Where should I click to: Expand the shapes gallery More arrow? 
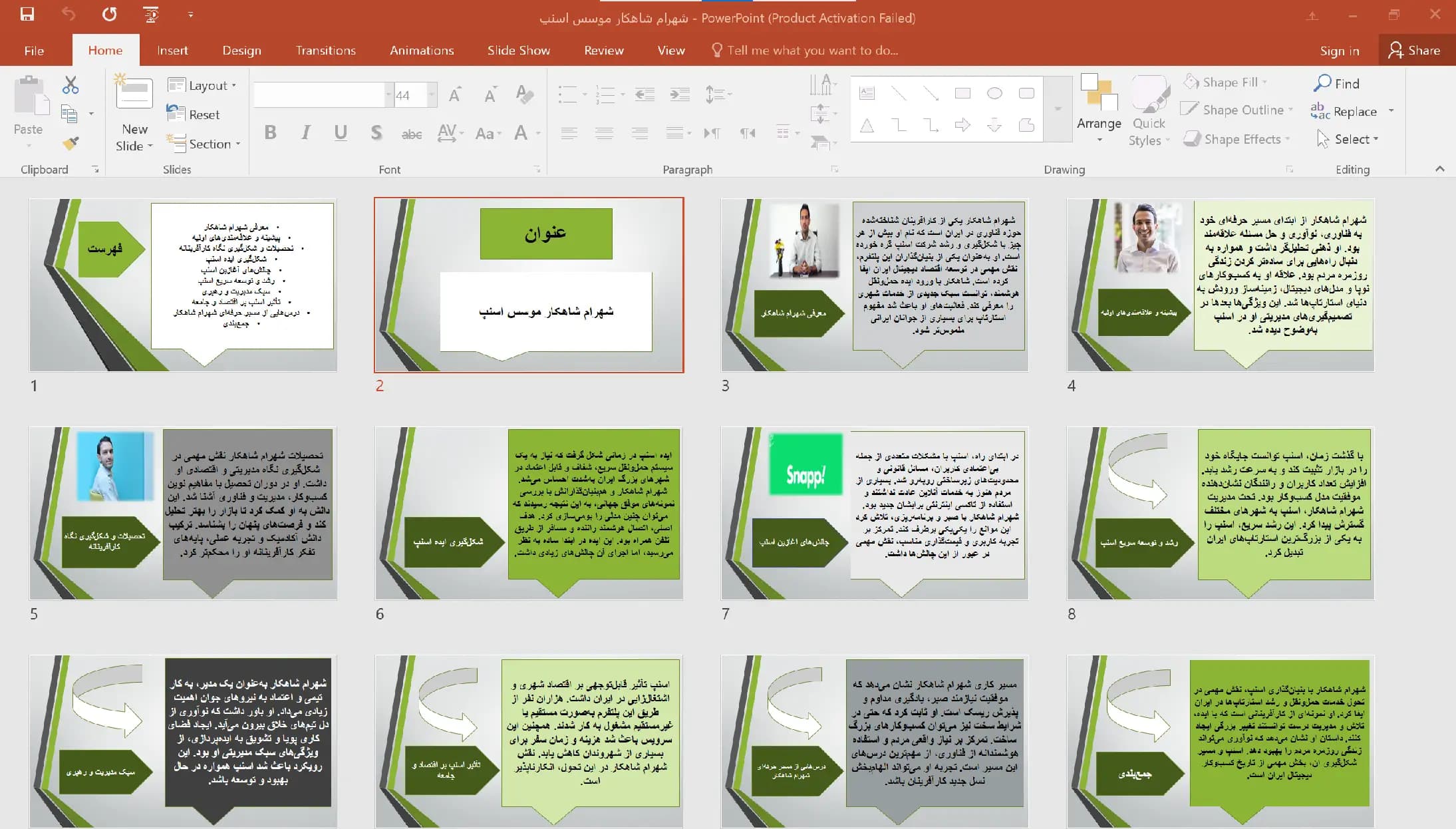(x=1058, y=108)
